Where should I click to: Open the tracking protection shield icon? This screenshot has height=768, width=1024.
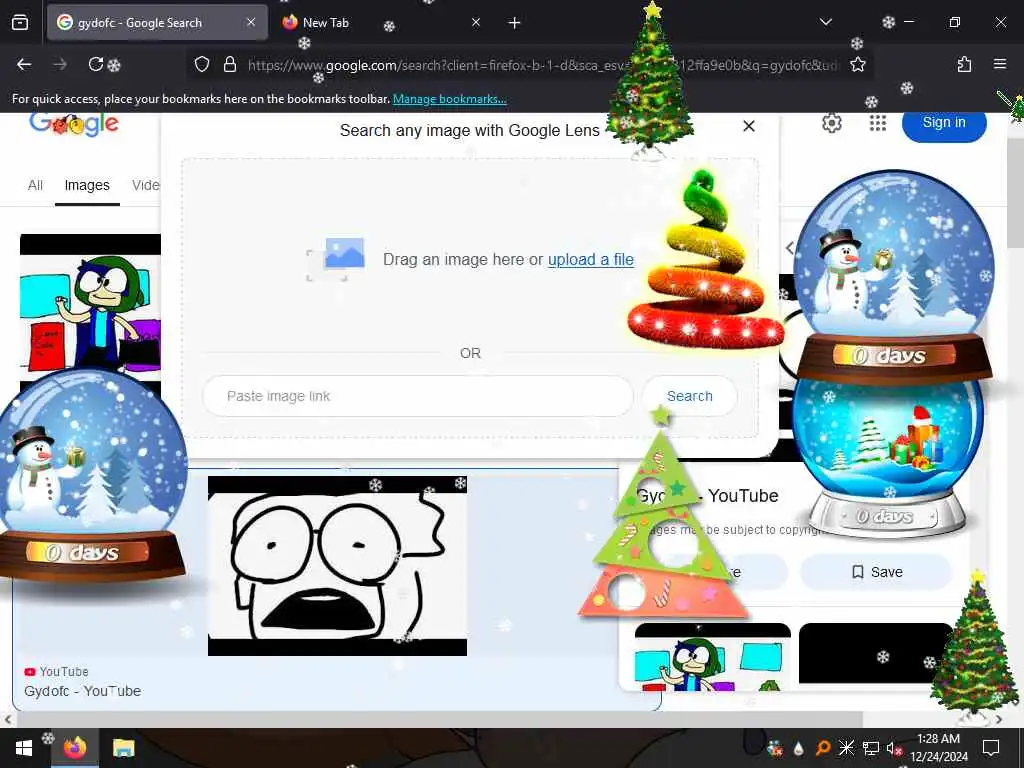pyautogui.click(x=202, y=64)
